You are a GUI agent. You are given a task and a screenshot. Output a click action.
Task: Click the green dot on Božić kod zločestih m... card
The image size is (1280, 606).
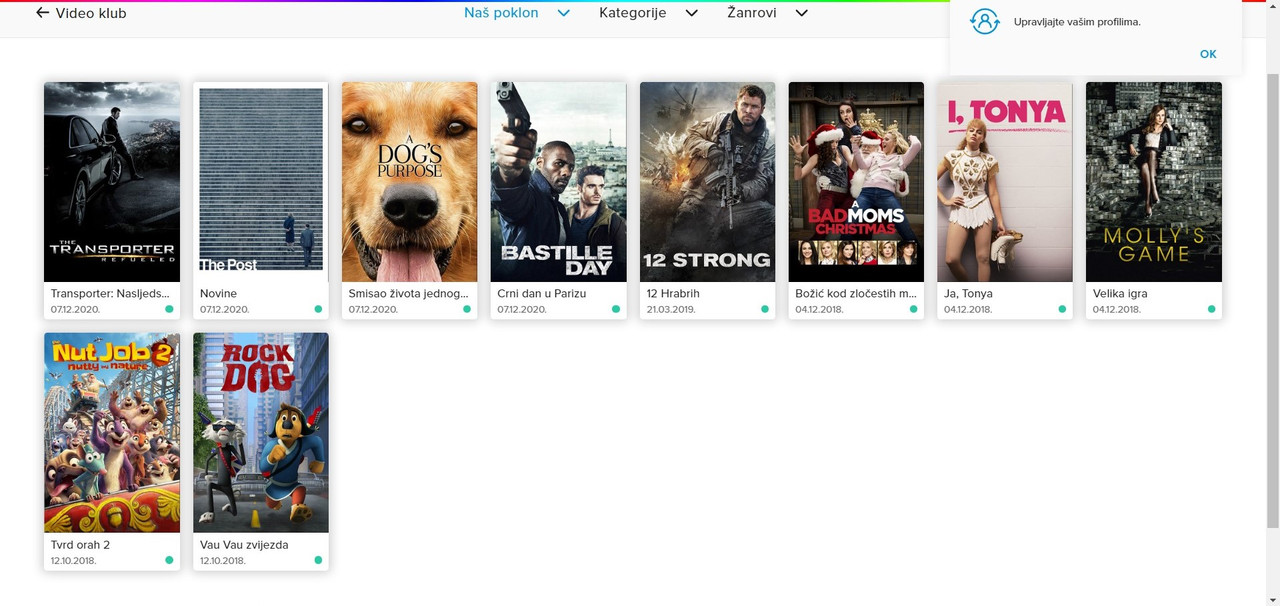(x=913, y=309)
